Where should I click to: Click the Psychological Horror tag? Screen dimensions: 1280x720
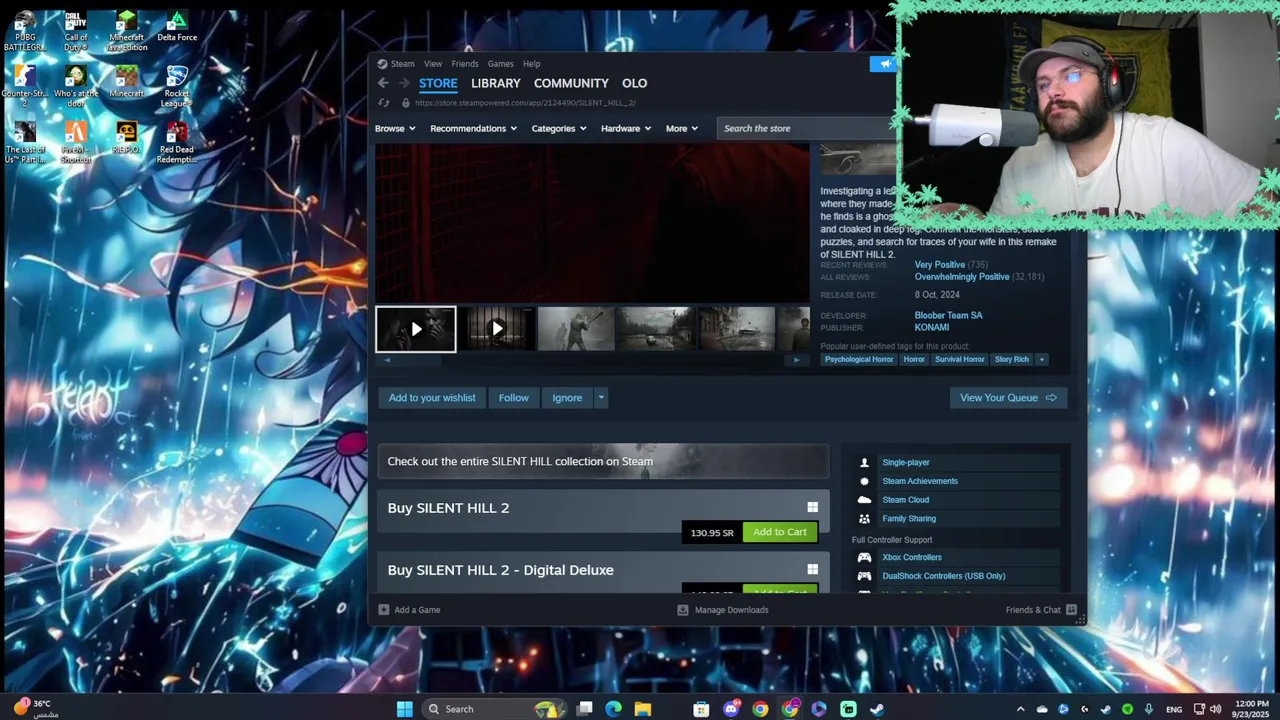(859, 359)
